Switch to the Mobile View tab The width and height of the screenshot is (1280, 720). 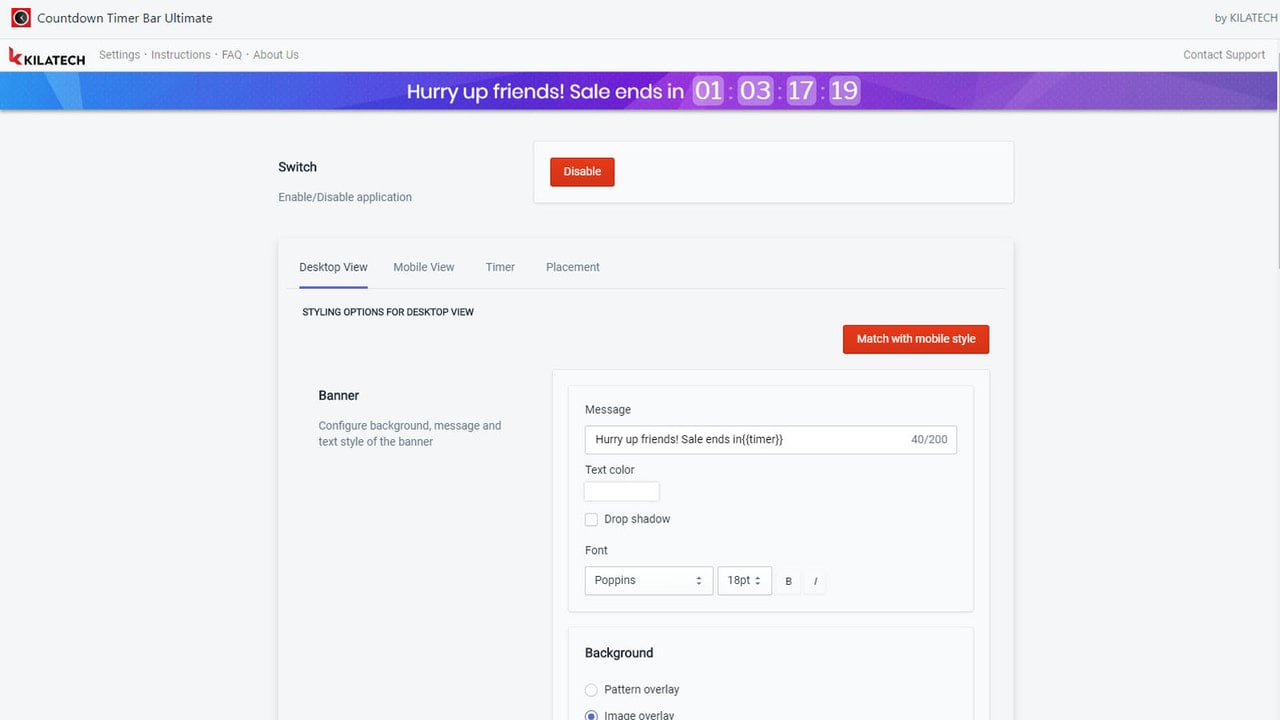(424, 267)
